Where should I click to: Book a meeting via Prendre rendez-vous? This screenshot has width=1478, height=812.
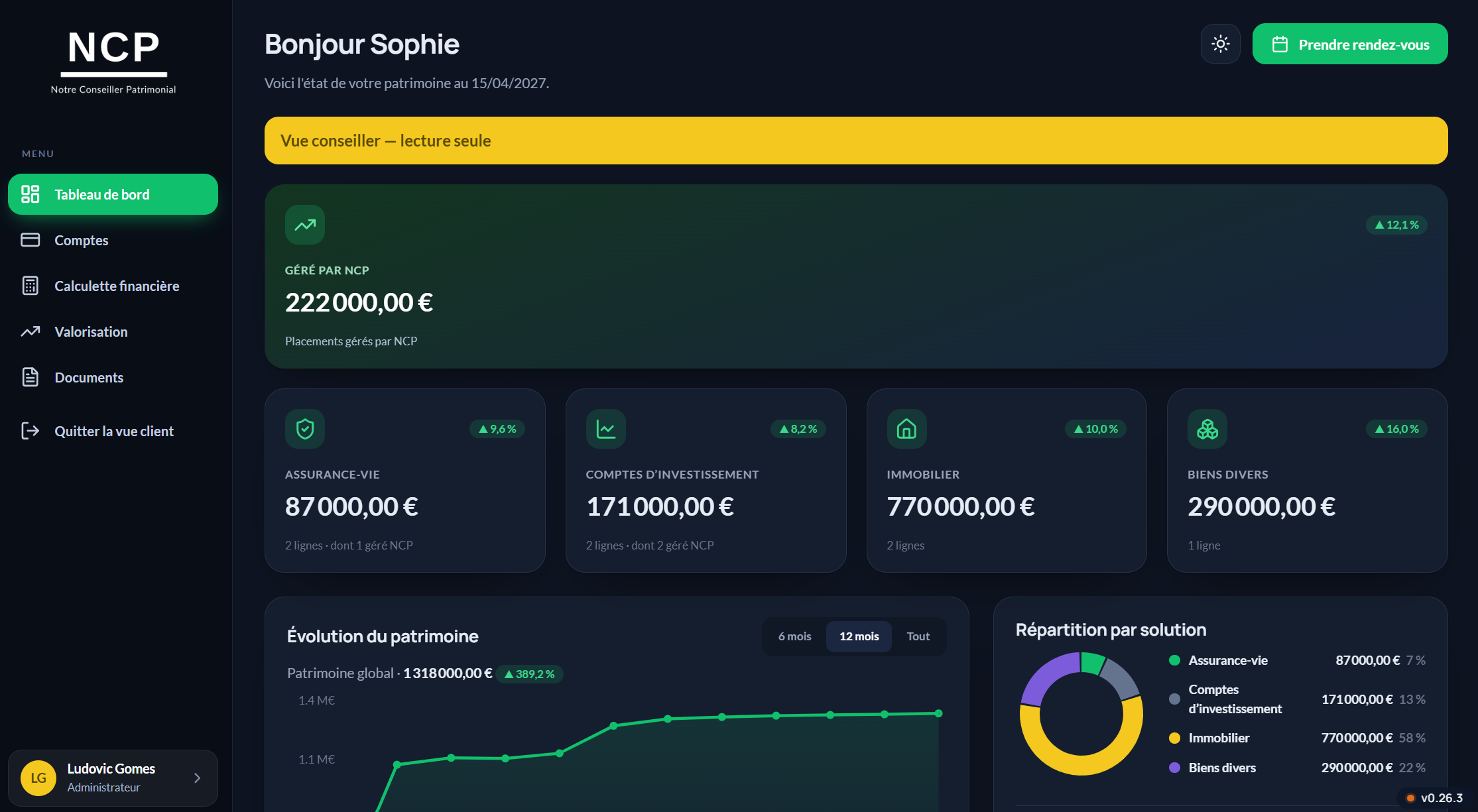pyautogui.click(x=1350, y=44)
